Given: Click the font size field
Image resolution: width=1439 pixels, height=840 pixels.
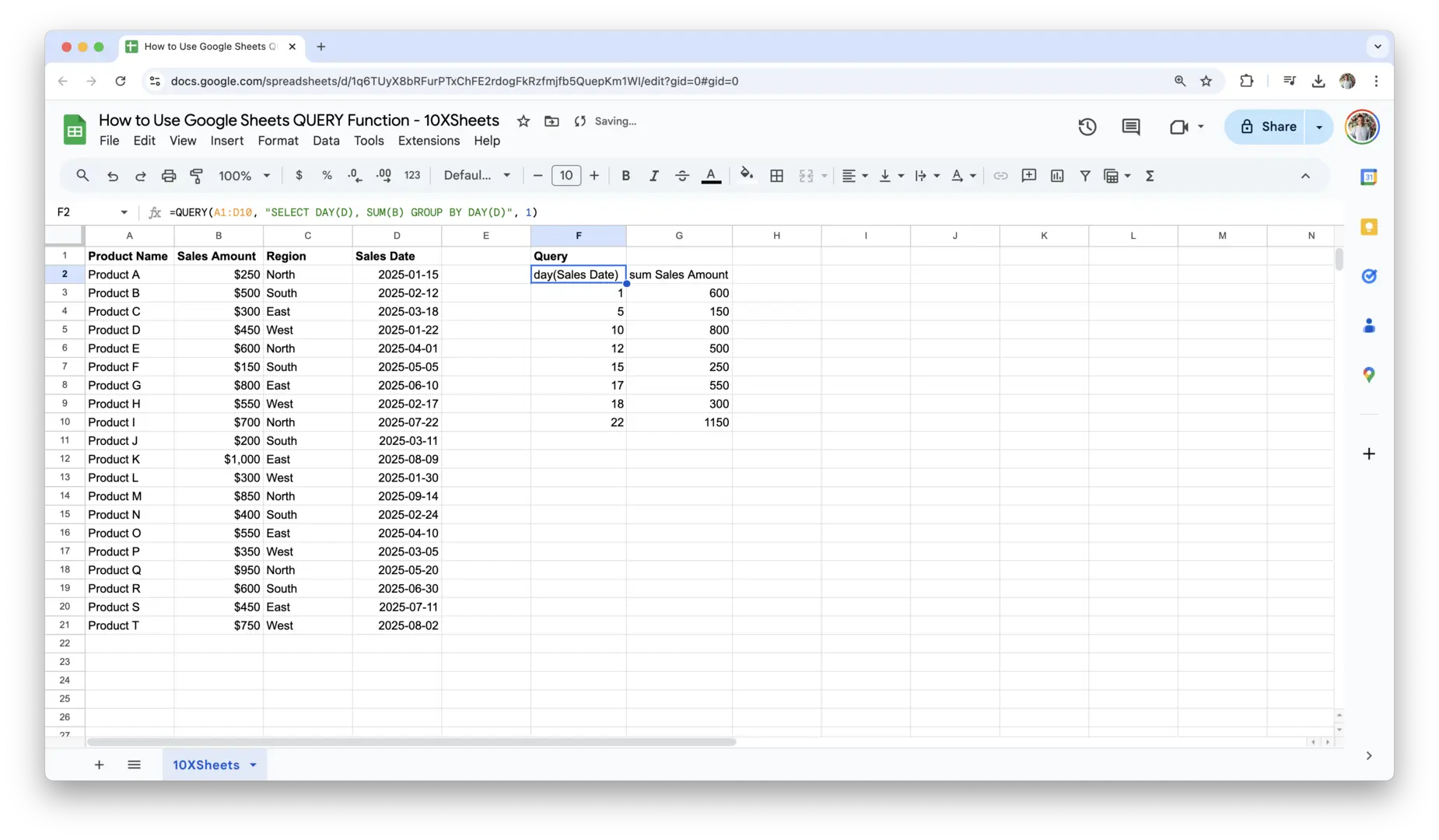Looking at the screenshot, I should [566, 176].
